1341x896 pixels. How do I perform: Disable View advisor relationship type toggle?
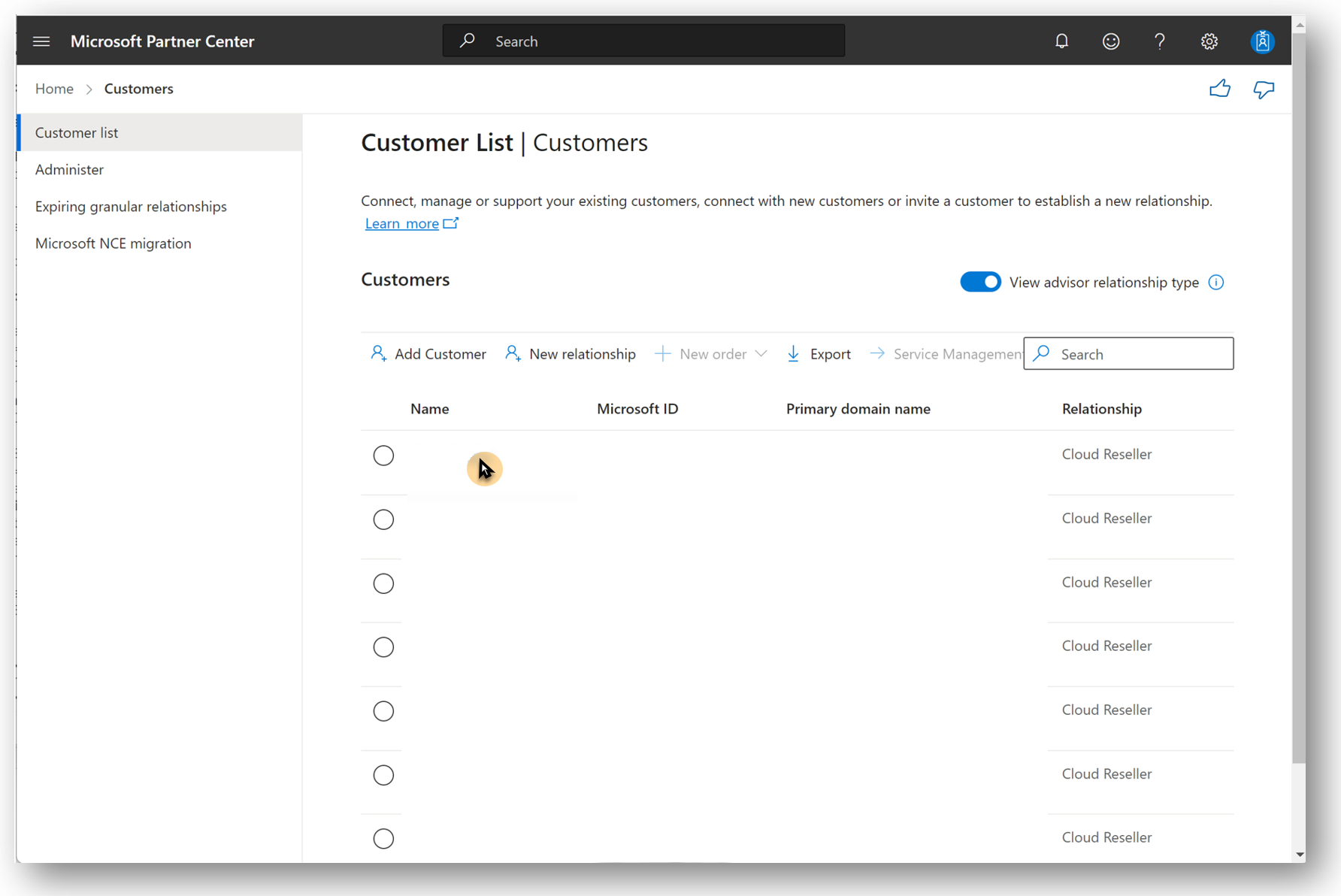coord(980,282)
